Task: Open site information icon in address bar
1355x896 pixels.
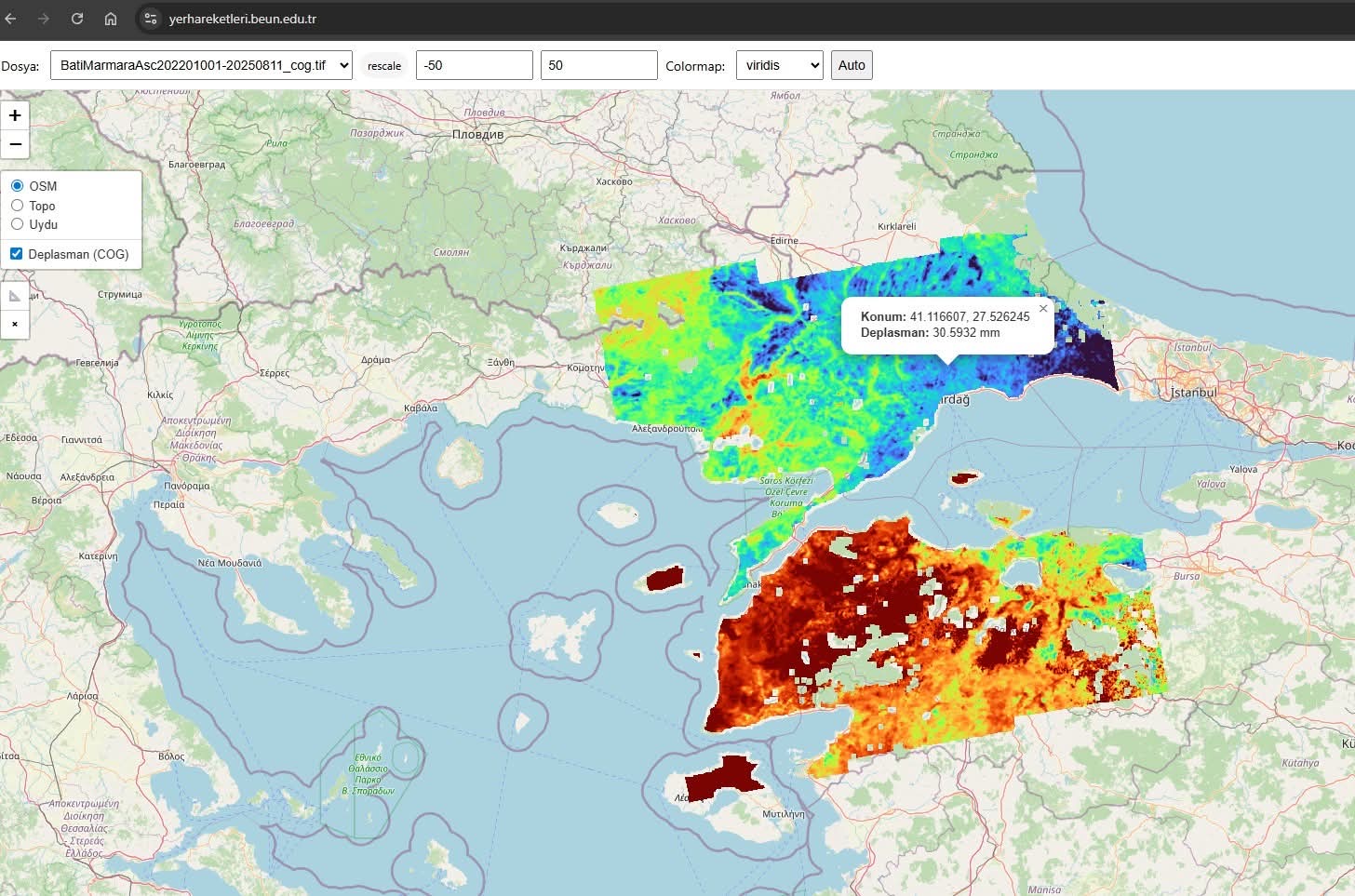Action: pos(151,19)
